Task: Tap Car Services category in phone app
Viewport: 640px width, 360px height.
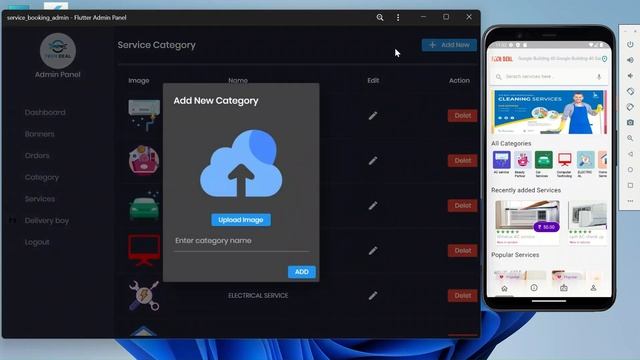Action: [x=543, y=163]
